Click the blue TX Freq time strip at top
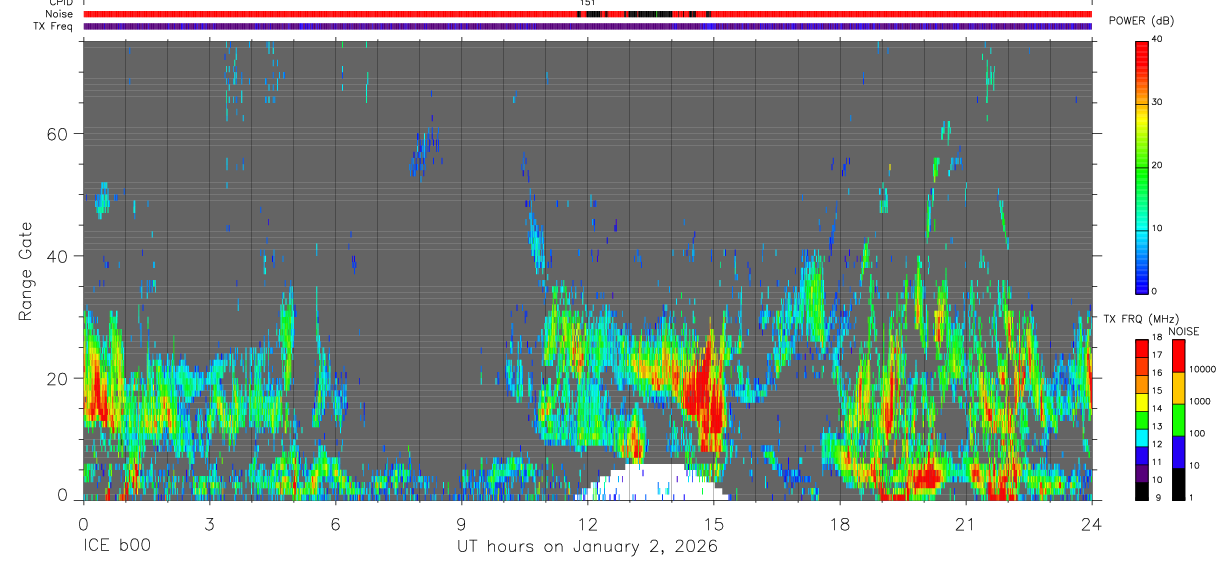 coord(587,26)
